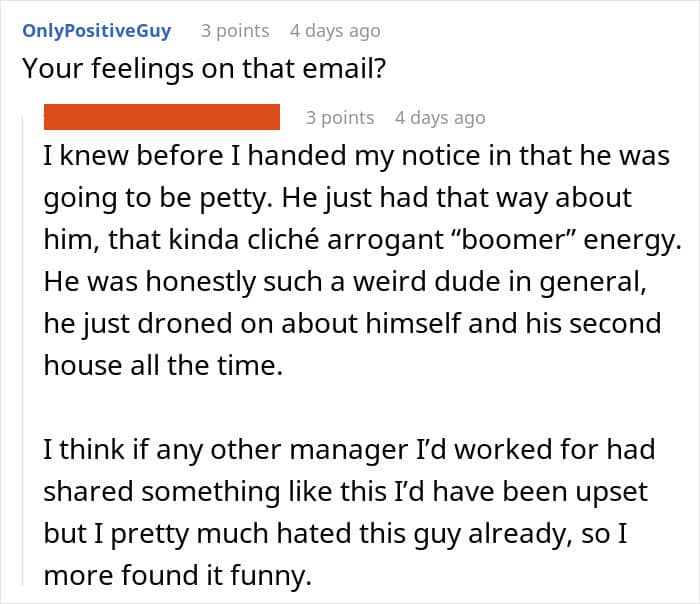Open the OnlyPositiveGuy user profile
The image size is (700, 604).
[96, 31]
